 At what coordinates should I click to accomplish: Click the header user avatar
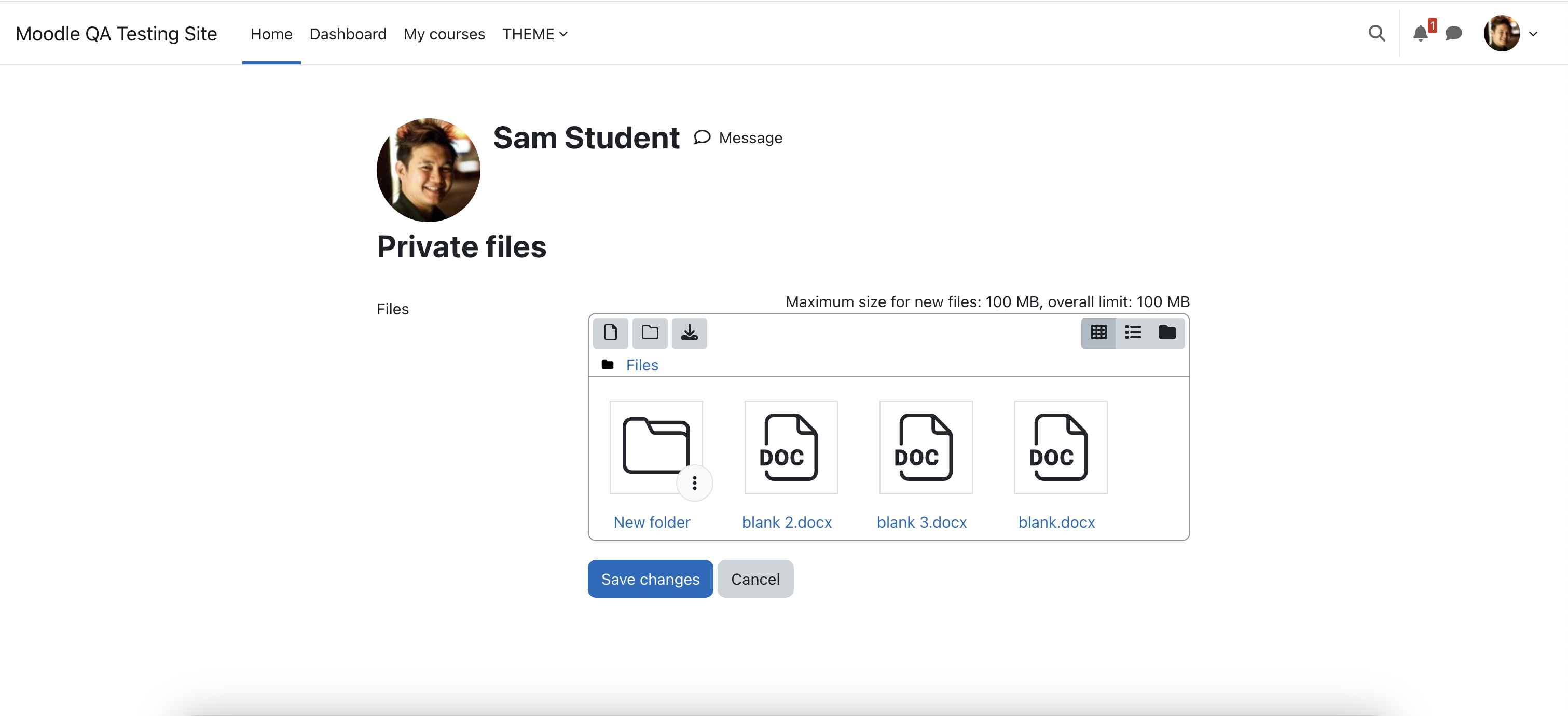click(1502, 34)
